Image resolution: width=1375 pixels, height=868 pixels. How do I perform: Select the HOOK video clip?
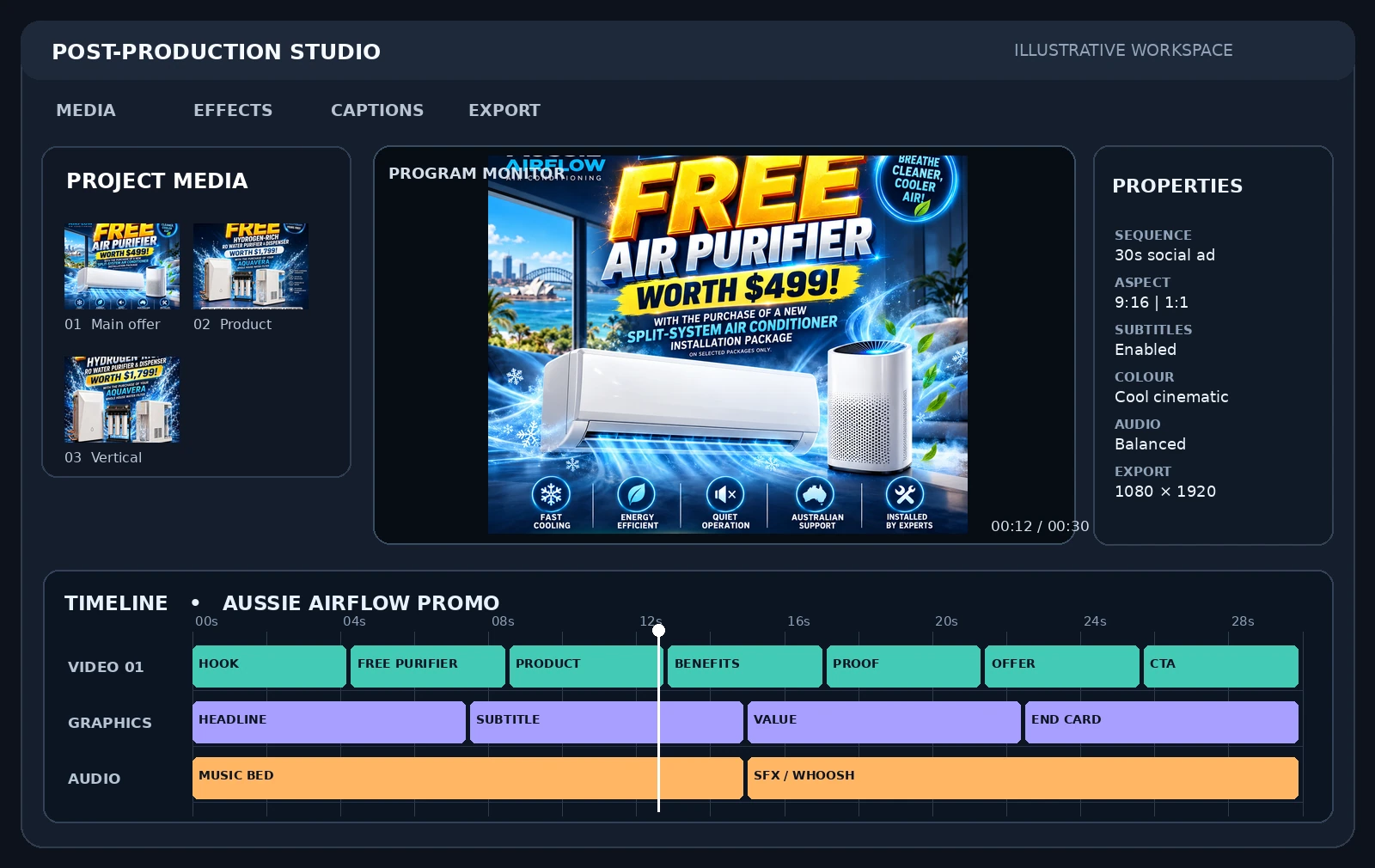click(269, 666)
